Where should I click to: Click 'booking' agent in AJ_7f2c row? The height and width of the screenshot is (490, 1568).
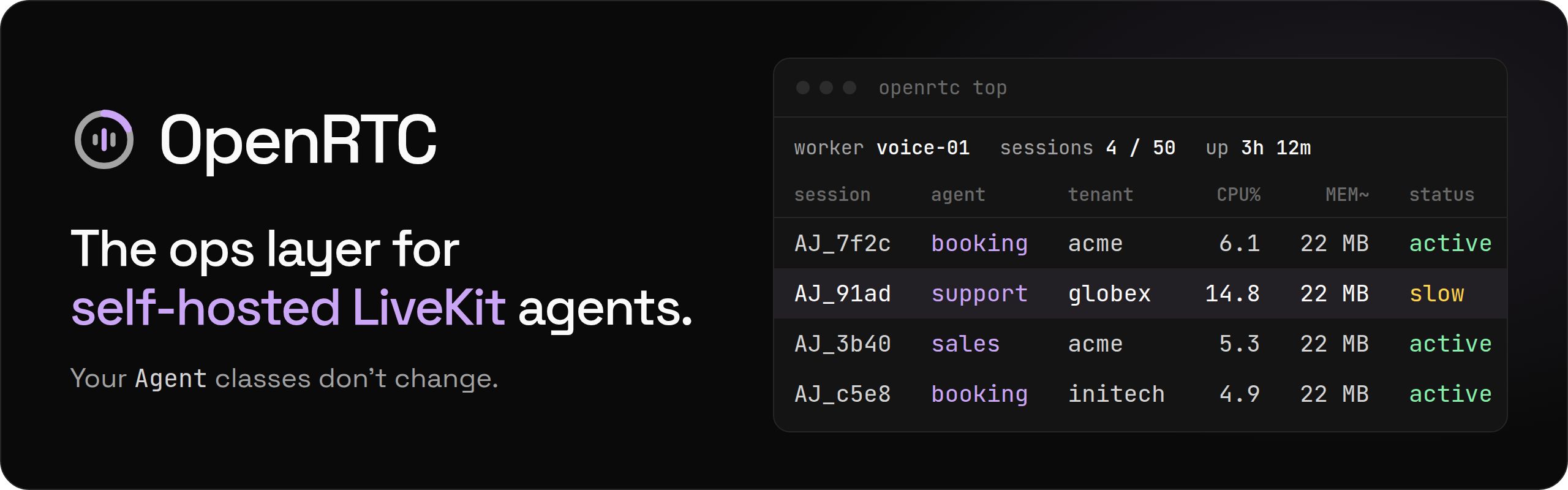tap(979, 244)
